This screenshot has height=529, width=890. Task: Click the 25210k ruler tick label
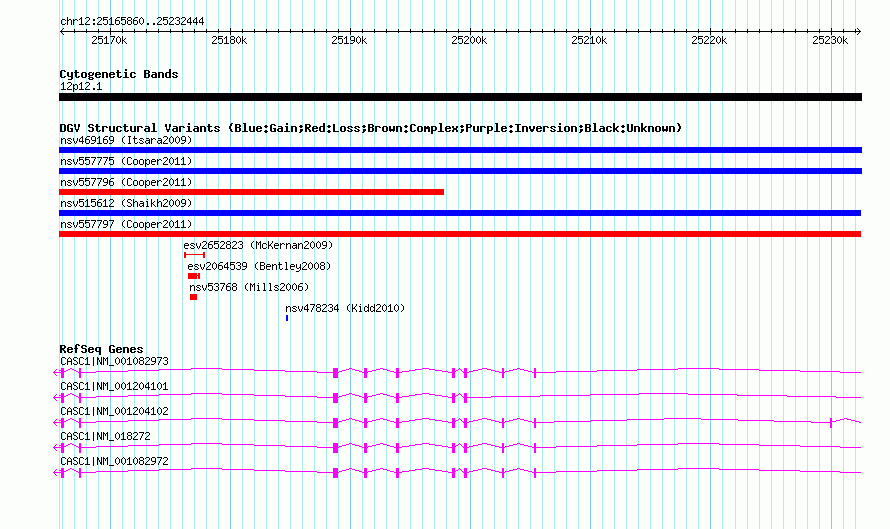click(589, 40)
